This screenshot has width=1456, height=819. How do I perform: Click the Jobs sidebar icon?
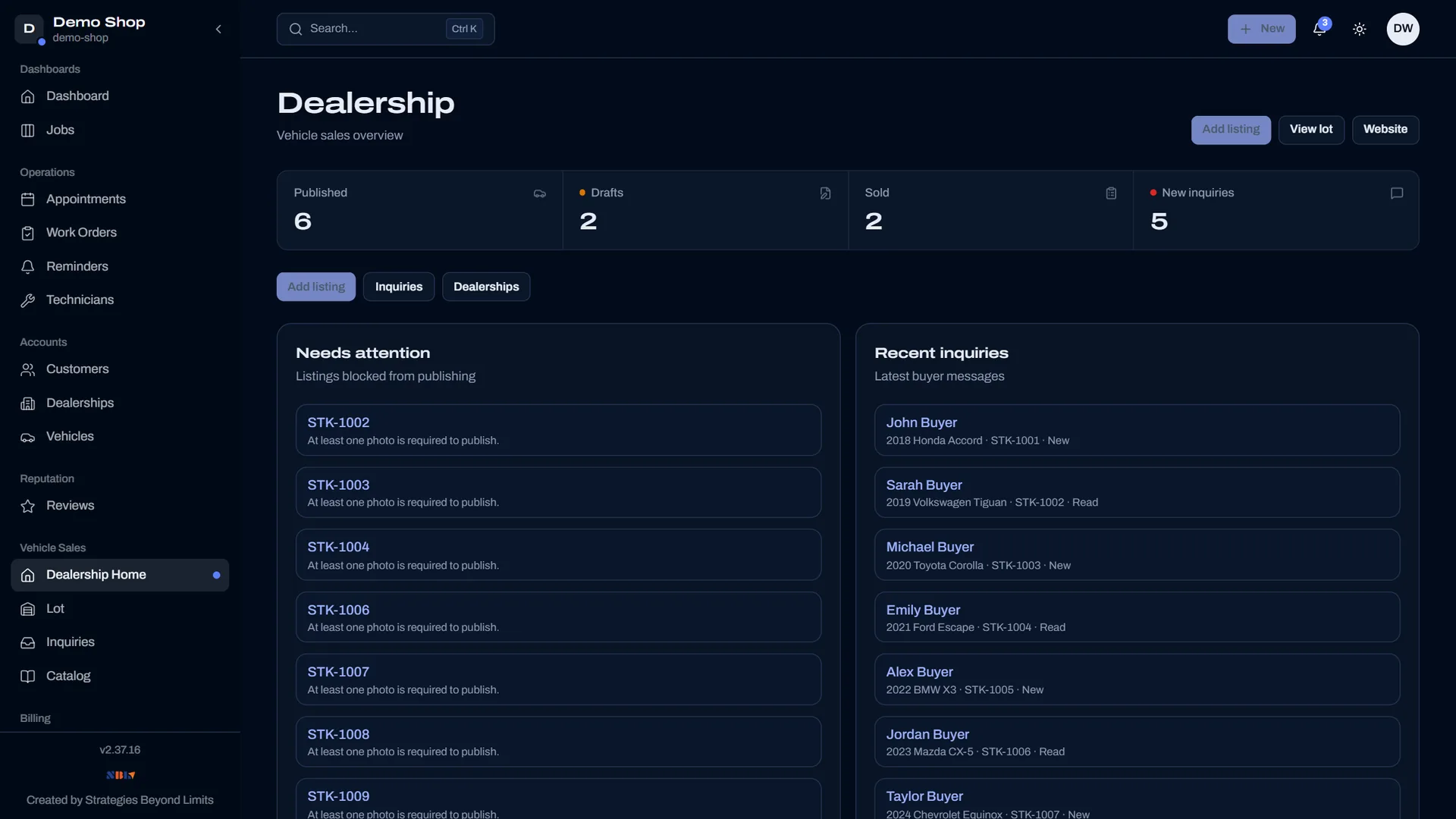(28, 130)
